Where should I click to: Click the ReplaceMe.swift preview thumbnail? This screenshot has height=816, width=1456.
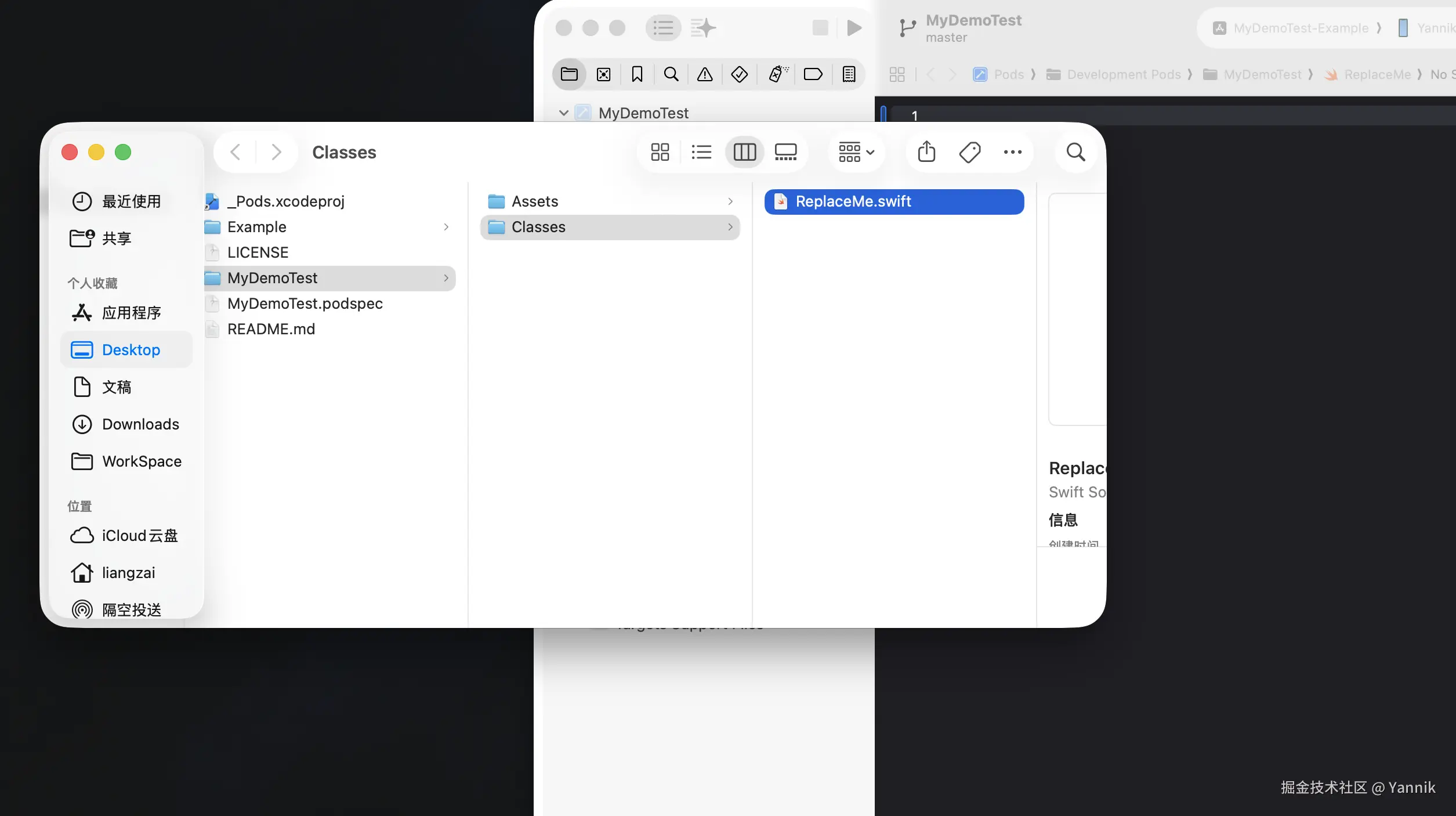coord(1078,309)
